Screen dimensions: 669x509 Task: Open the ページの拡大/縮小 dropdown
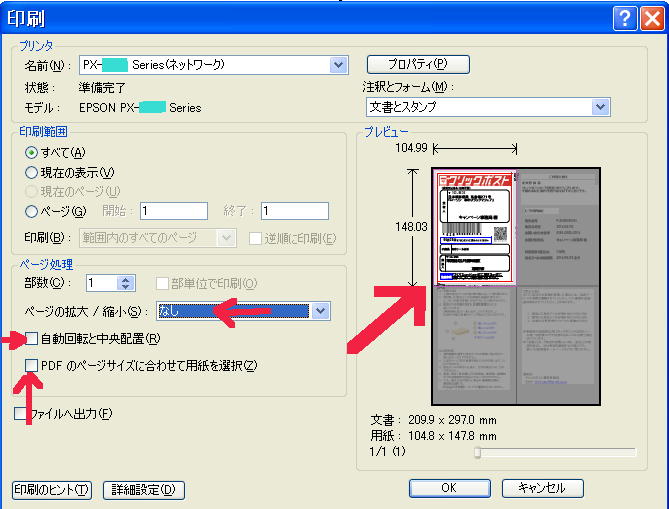[x=320, y=311]
